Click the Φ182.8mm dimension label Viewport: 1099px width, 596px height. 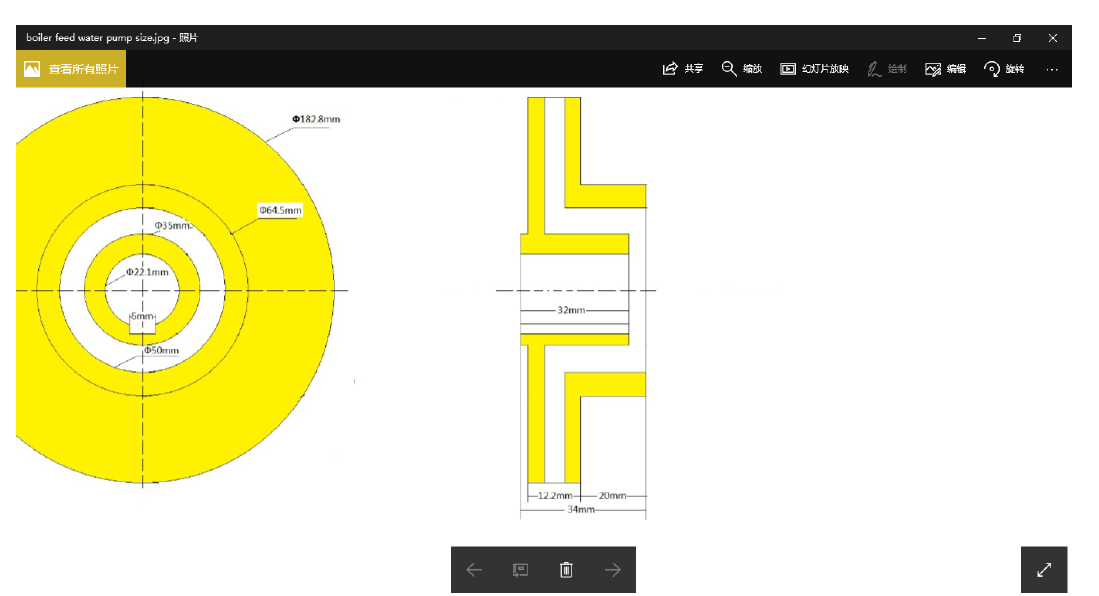pos(316,119)
